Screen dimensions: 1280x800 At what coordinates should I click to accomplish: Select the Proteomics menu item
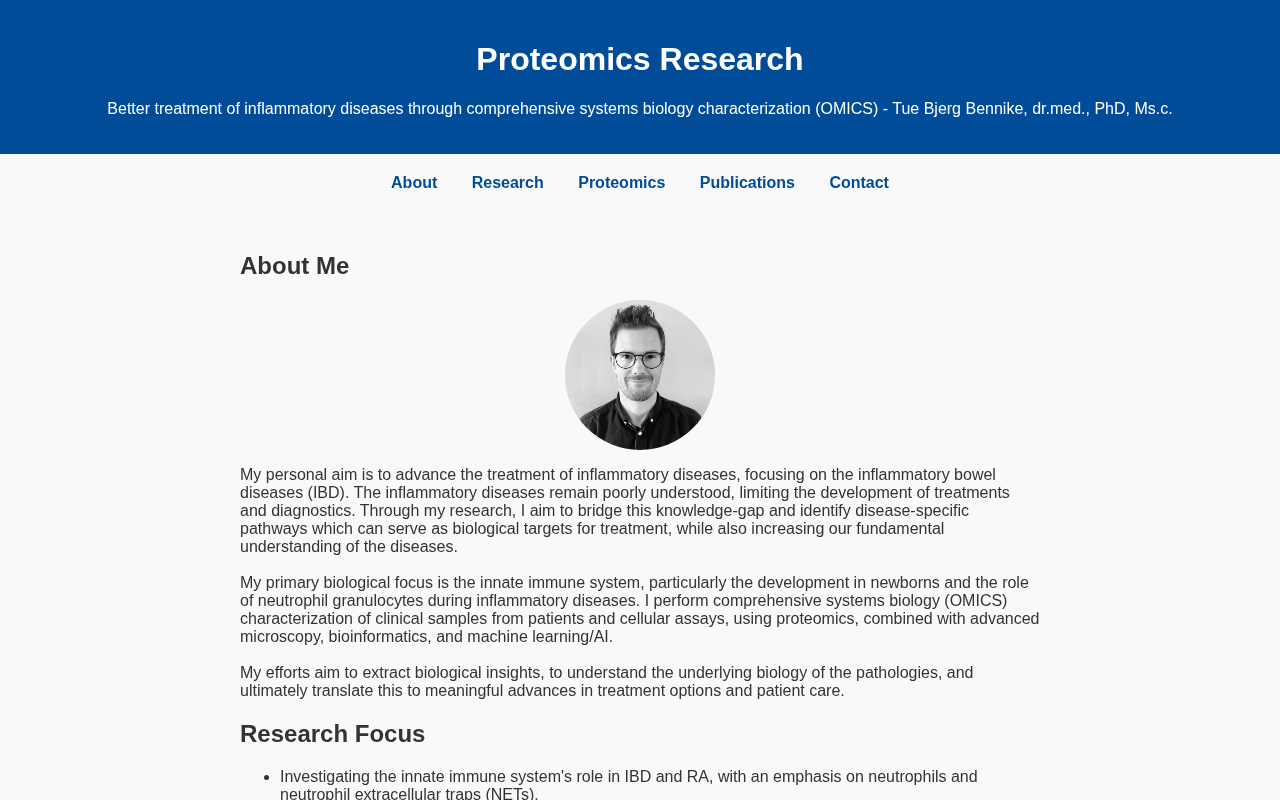tap(621, 183)
